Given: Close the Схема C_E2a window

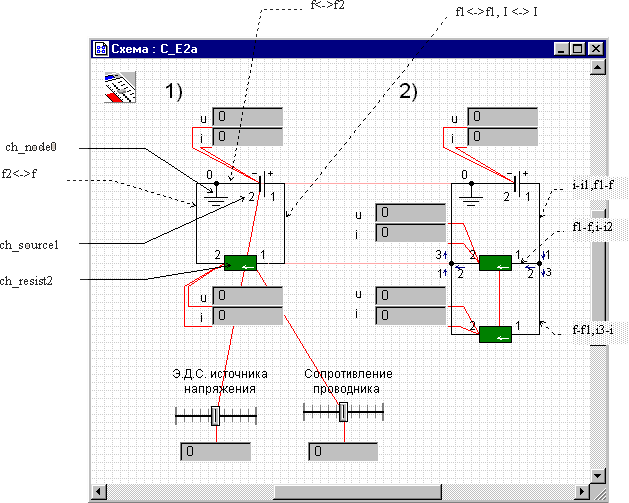Looking at the screenshot, I should 596,49.
